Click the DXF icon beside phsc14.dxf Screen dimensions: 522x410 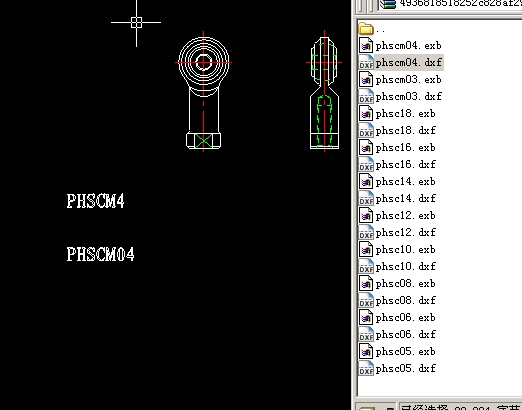(x=366, y=198)
